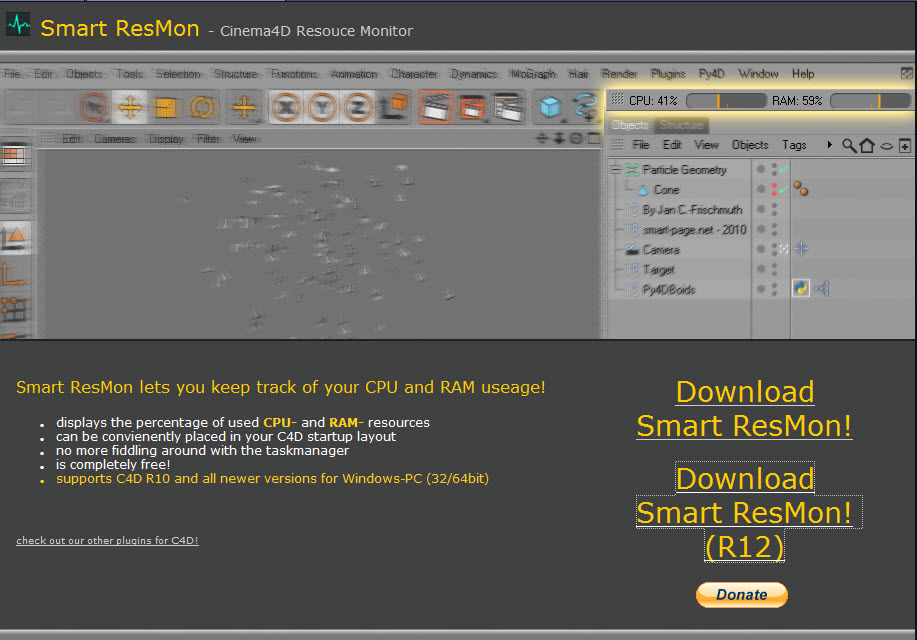Toggle visibility dots for Target row
The image size is (917, 640).
[774, 269]
